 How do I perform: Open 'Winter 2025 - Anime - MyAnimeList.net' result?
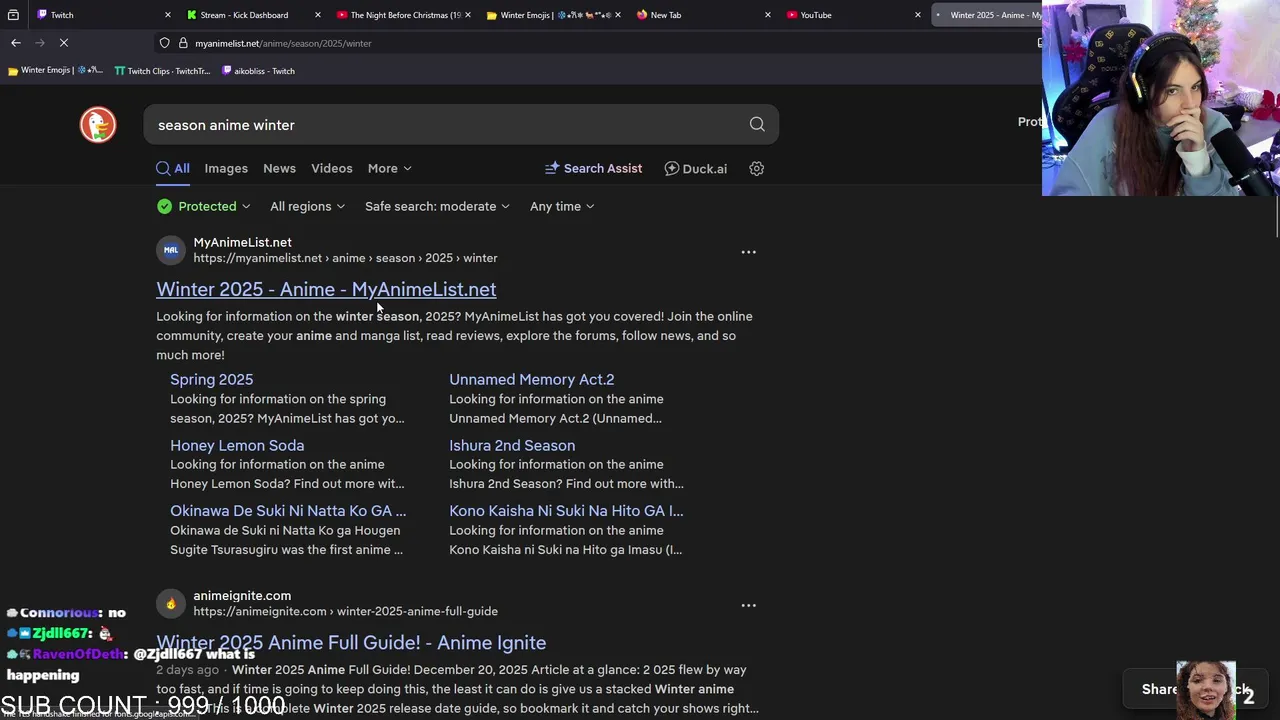326,289
